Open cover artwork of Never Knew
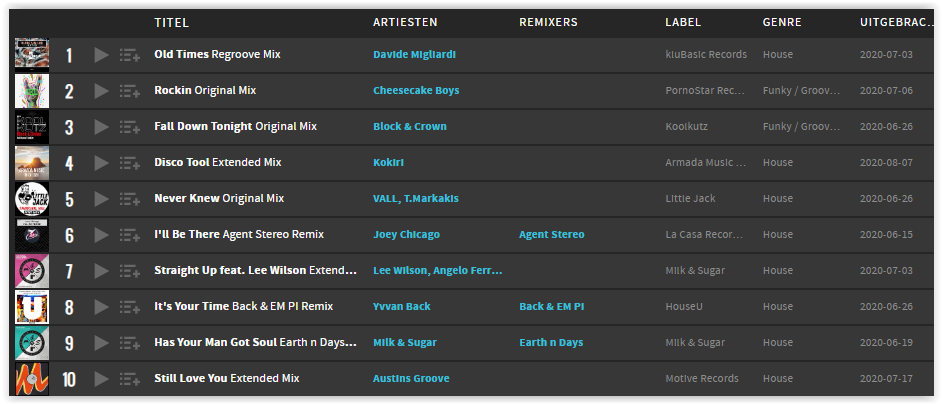This screenshot has width=942, height=404. [x=32, y=199]
